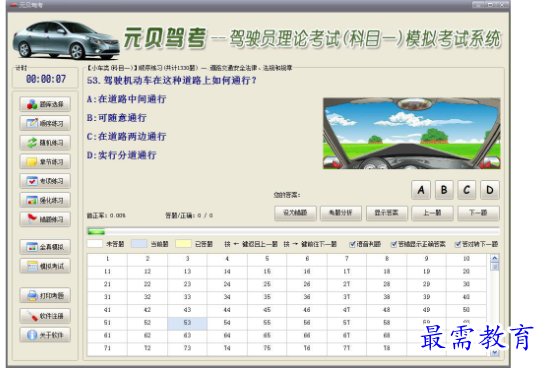The height and width of the screenshot is (369, 542).
Task: Open 专项练习 special topic practice
Action: click(45, 181)
